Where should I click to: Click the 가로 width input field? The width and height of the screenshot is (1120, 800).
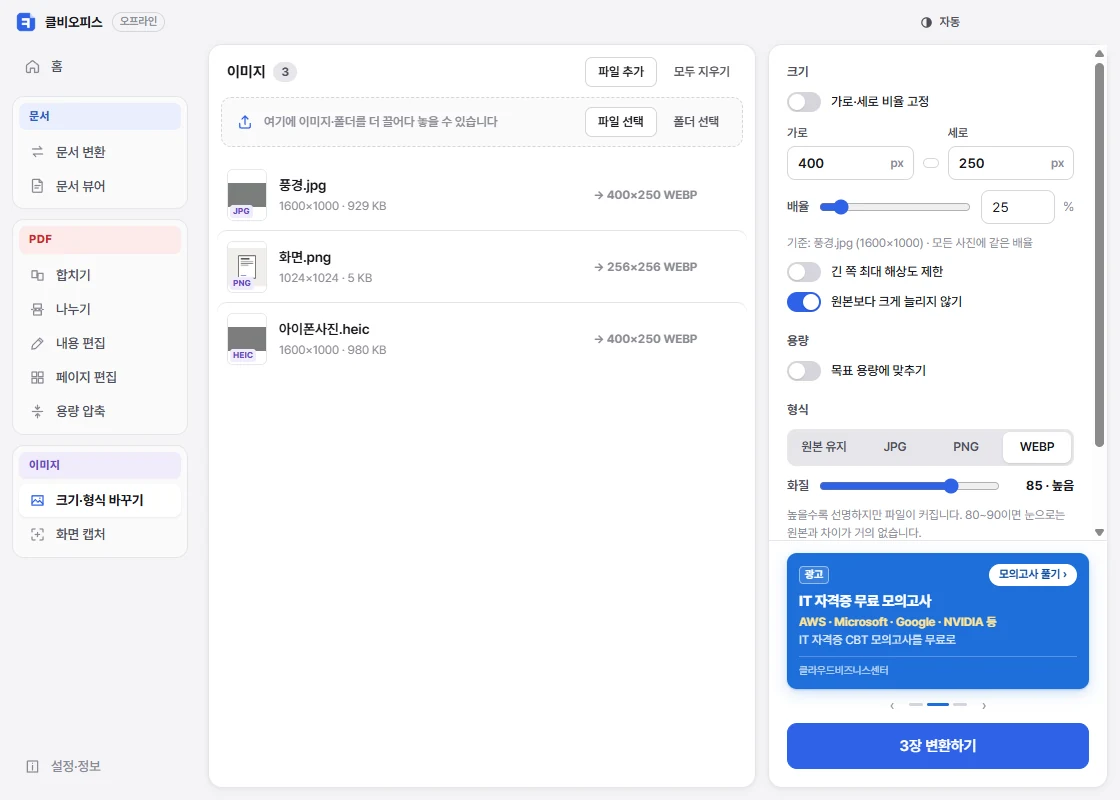[850, 164]
